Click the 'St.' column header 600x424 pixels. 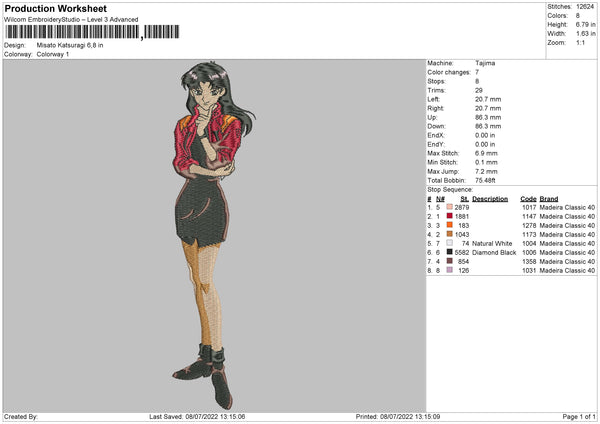point(465,199)
